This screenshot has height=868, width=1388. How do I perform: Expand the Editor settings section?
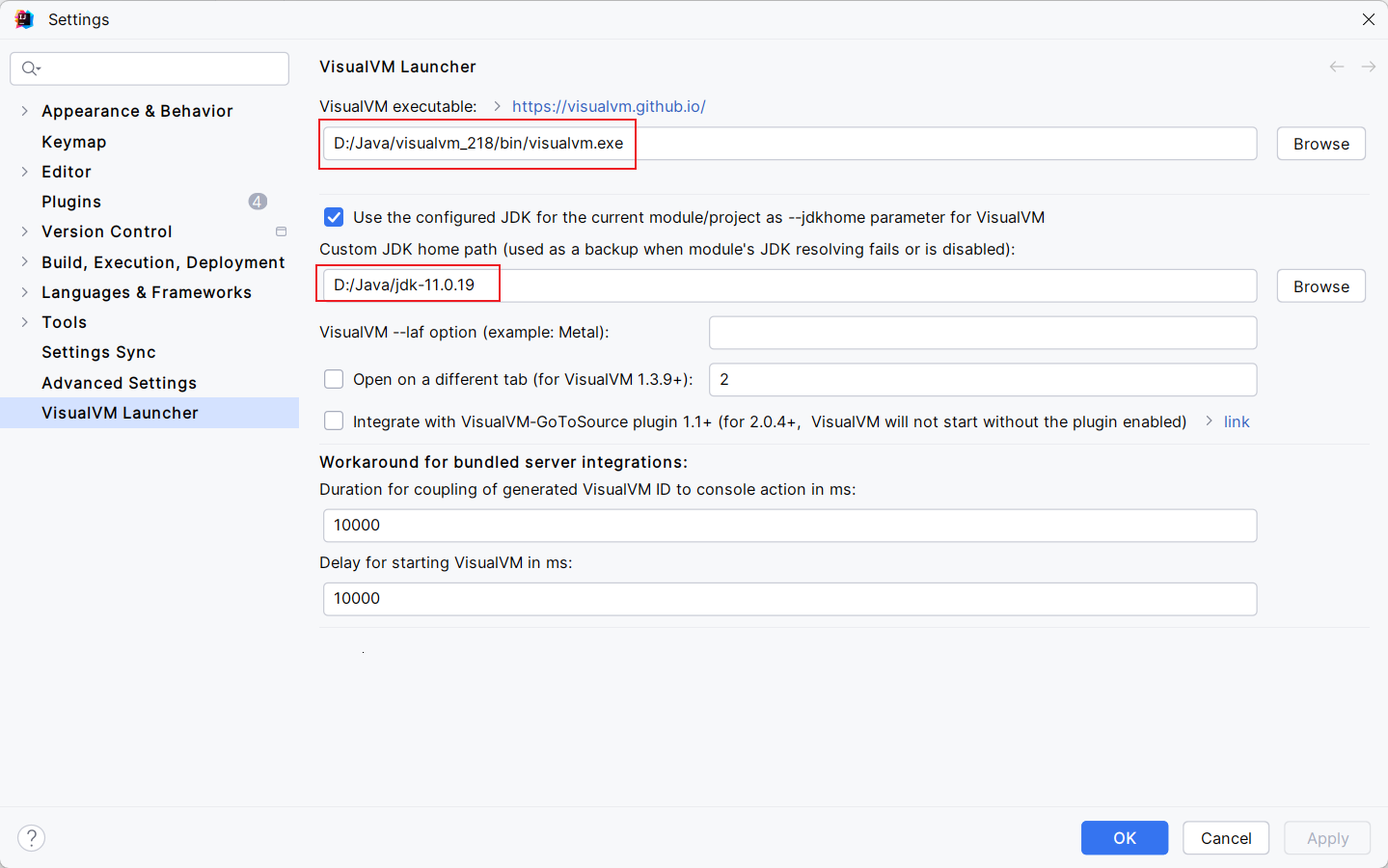[24, 172]
